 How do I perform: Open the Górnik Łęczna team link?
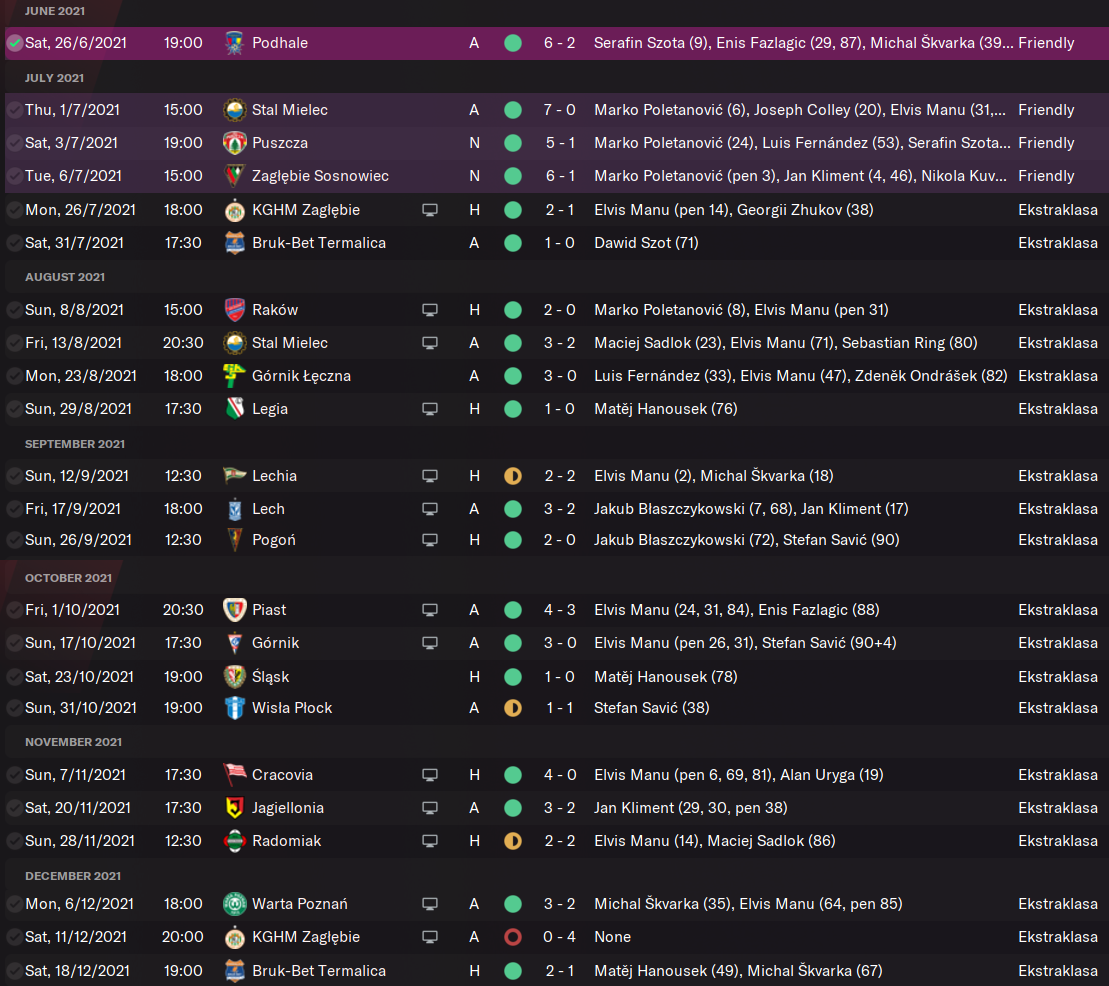[301, 376]
